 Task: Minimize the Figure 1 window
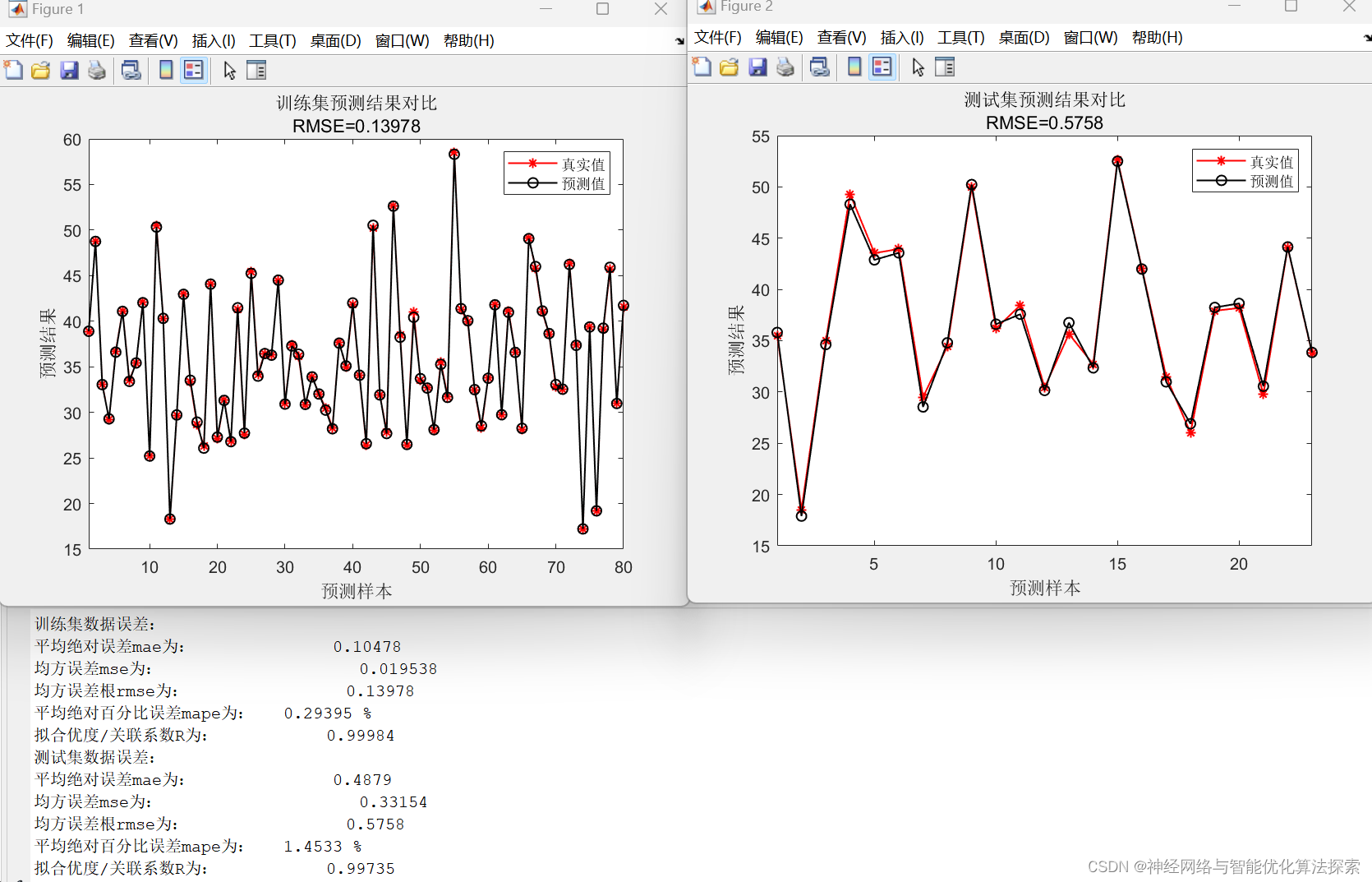point(546,9)
